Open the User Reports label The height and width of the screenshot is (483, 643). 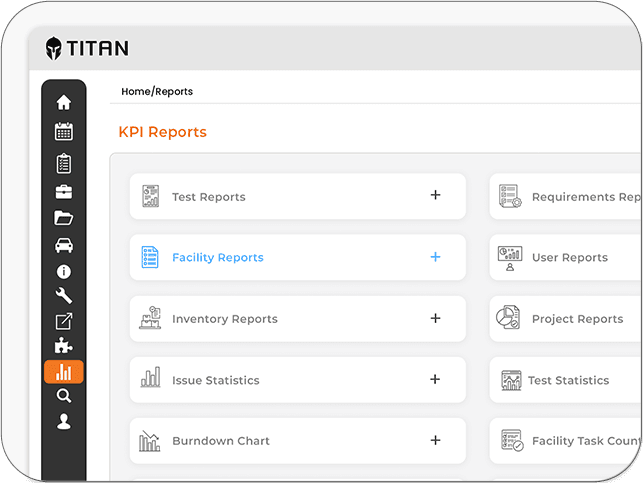[x=570, y=257]
